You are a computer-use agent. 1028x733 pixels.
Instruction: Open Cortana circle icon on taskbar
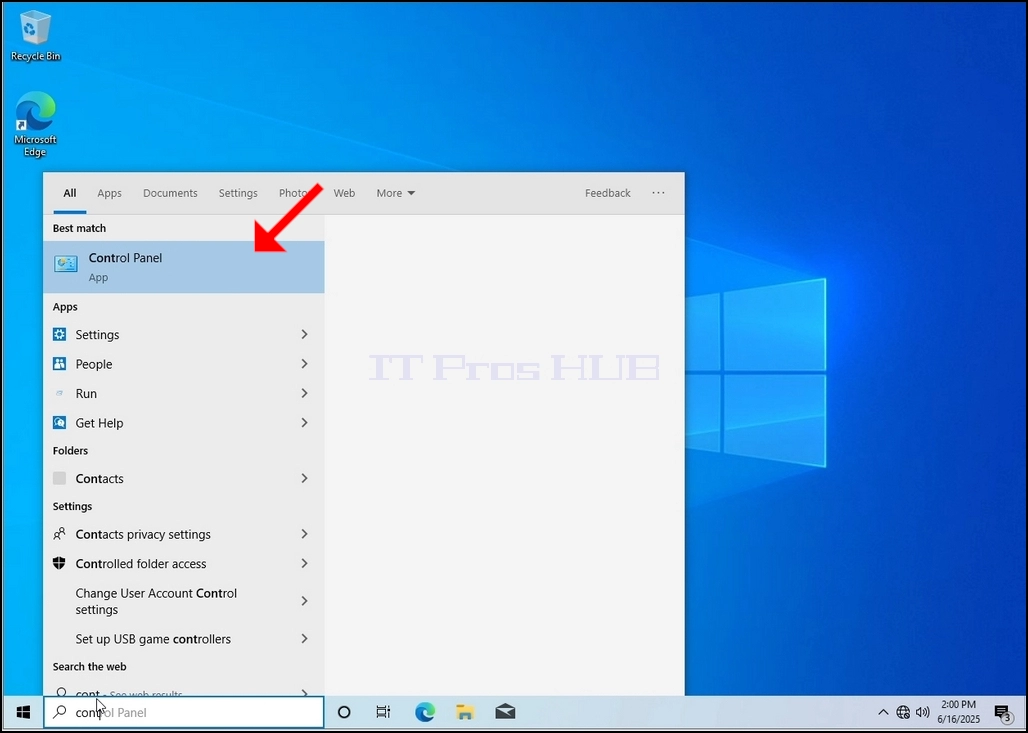click(x=344, y=712)
